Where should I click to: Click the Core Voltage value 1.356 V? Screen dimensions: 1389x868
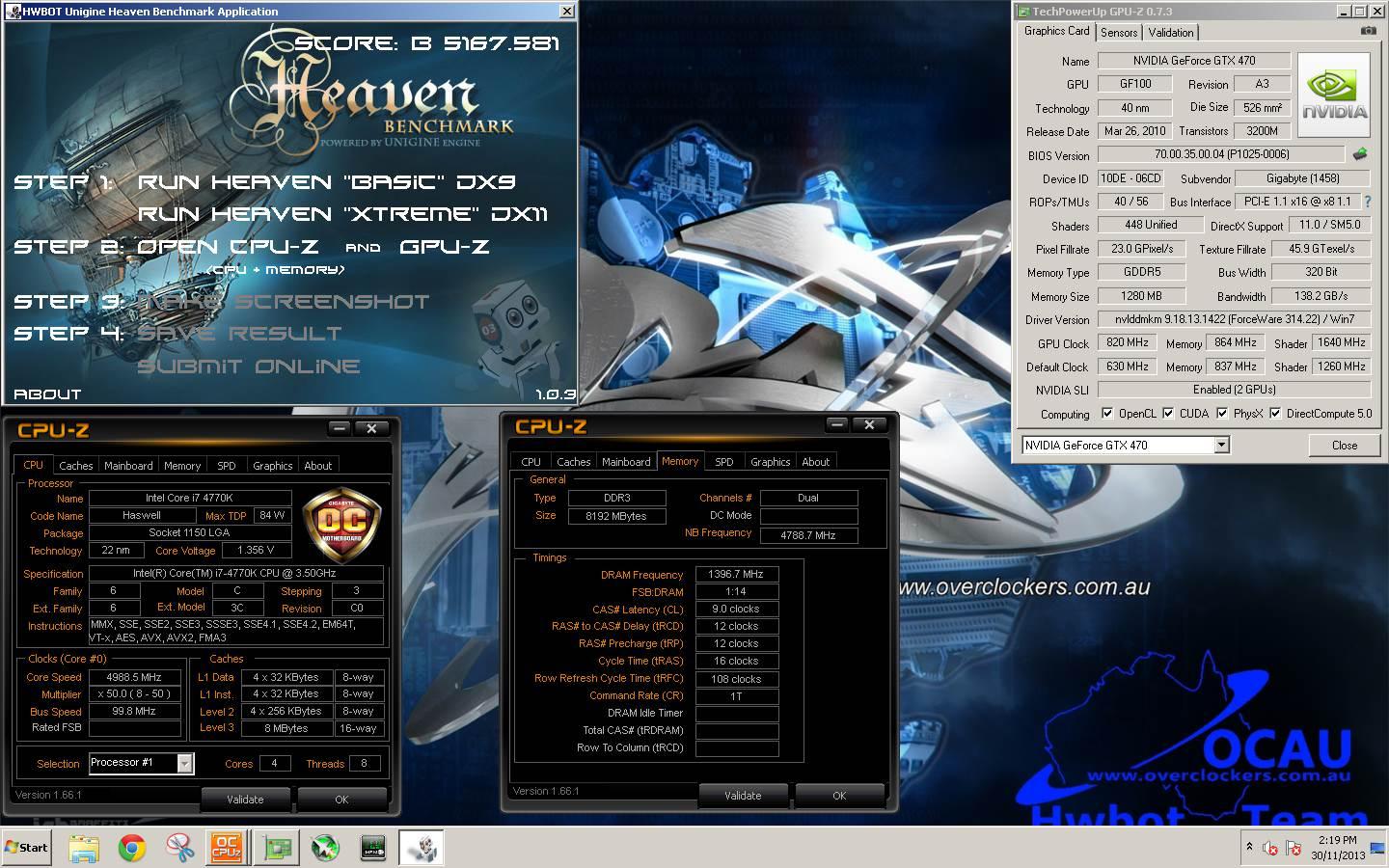click(257, 550)
